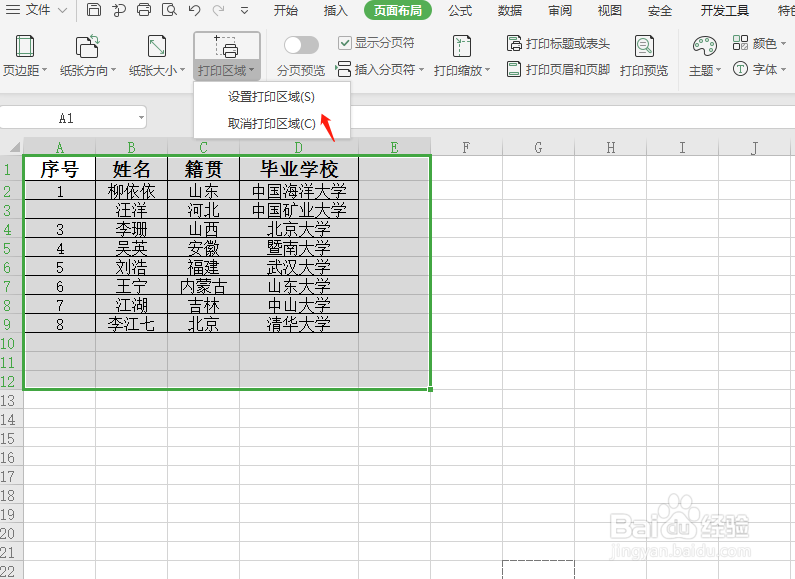Select column F header
795x579 pixels.
pos(466,147)
